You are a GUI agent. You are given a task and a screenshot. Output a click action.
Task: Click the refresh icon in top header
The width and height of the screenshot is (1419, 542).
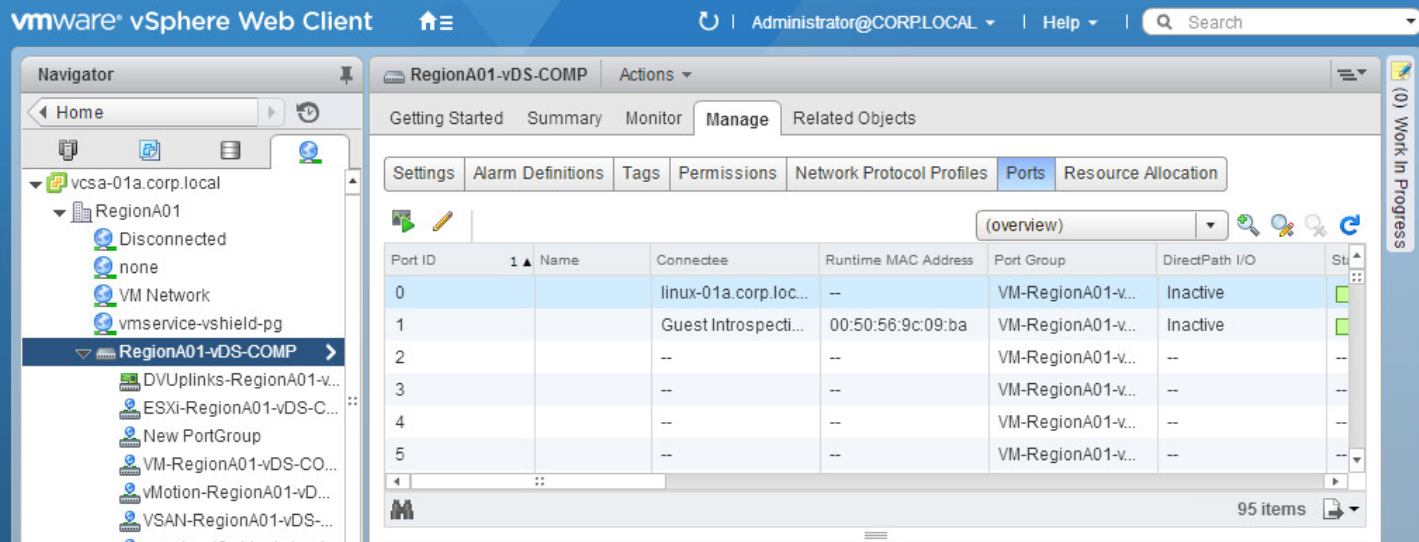pos(708,22)
